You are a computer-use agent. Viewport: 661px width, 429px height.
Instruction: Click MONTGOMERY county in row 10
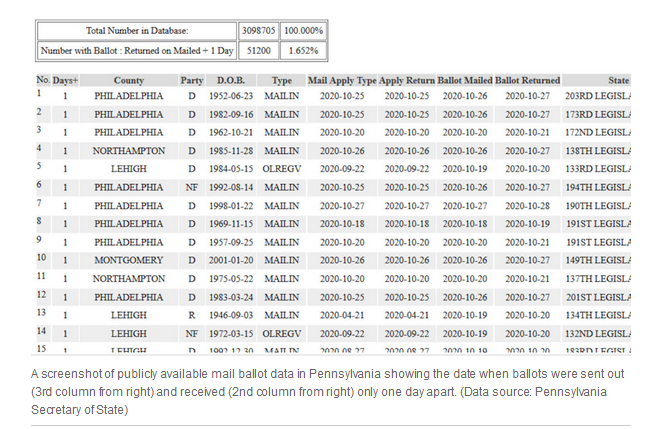pyautogui.click(x=129, y=260)
